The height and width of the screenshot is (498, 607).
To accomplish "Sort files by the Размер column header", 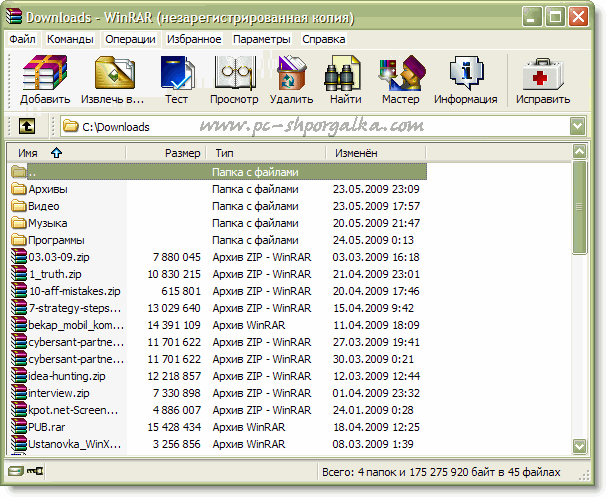I will pos(166,153).
